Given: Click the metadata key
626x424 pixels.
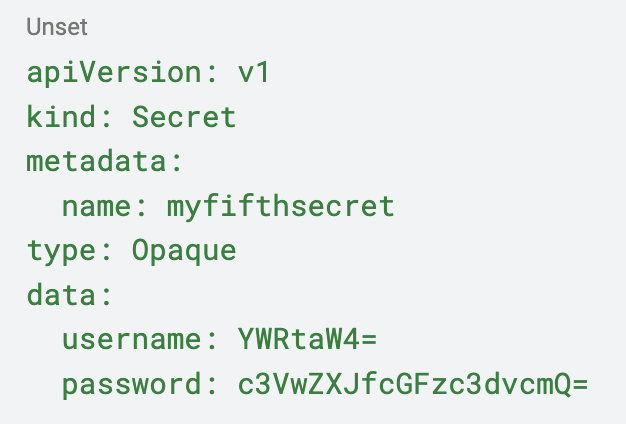Looking at the screenshot, I should click(x=96, y=162).
